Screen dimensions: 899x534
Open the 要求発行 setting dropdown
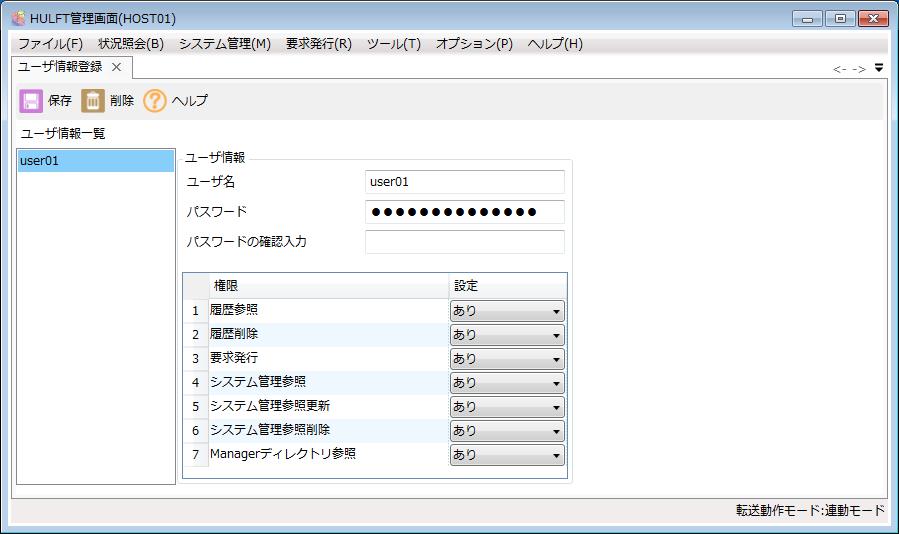507,359
